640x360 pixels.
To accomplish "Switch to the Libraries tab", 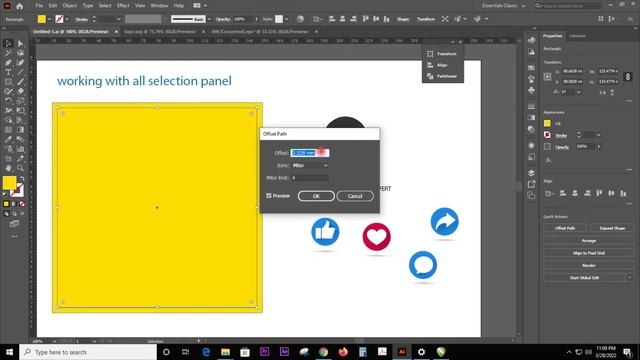I will click(577, 36).
